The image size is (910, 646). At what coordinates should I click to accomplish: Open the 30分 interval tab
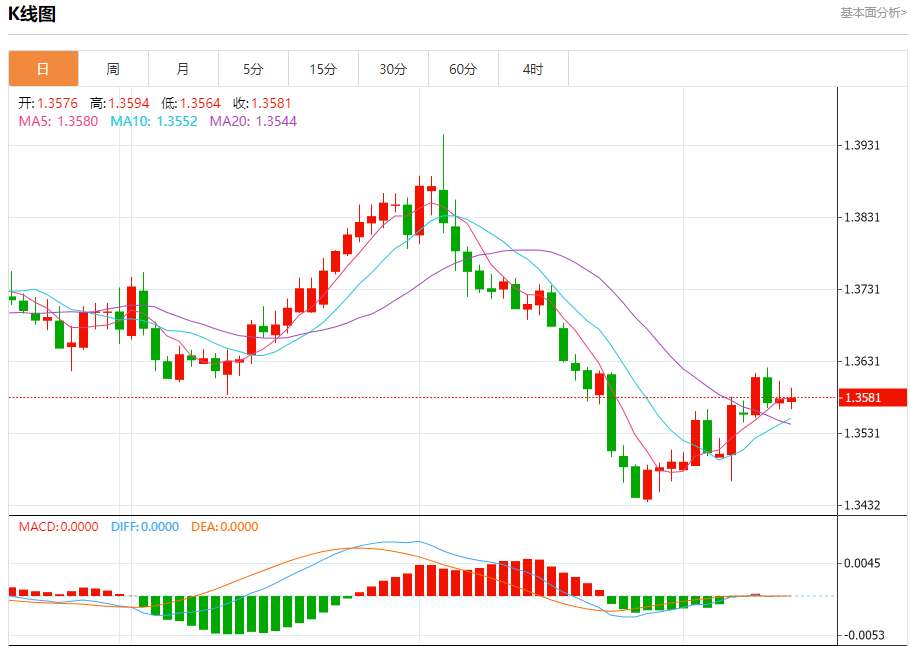pyautogui.click(x=393, y=69)
